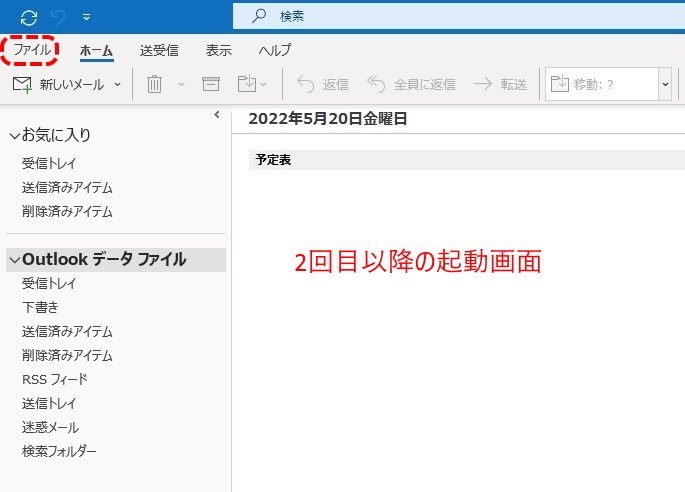Open 削除済みアイテム under Outlook データ ファイル
This screenshot has height=492, width=685.
(x=67, y=356)
